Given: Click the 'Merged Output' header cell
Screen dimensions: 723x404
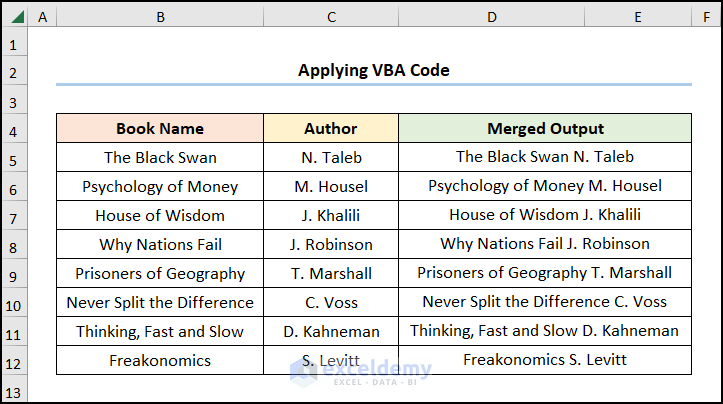Looking at the screenshot, I should pos(545,129).
